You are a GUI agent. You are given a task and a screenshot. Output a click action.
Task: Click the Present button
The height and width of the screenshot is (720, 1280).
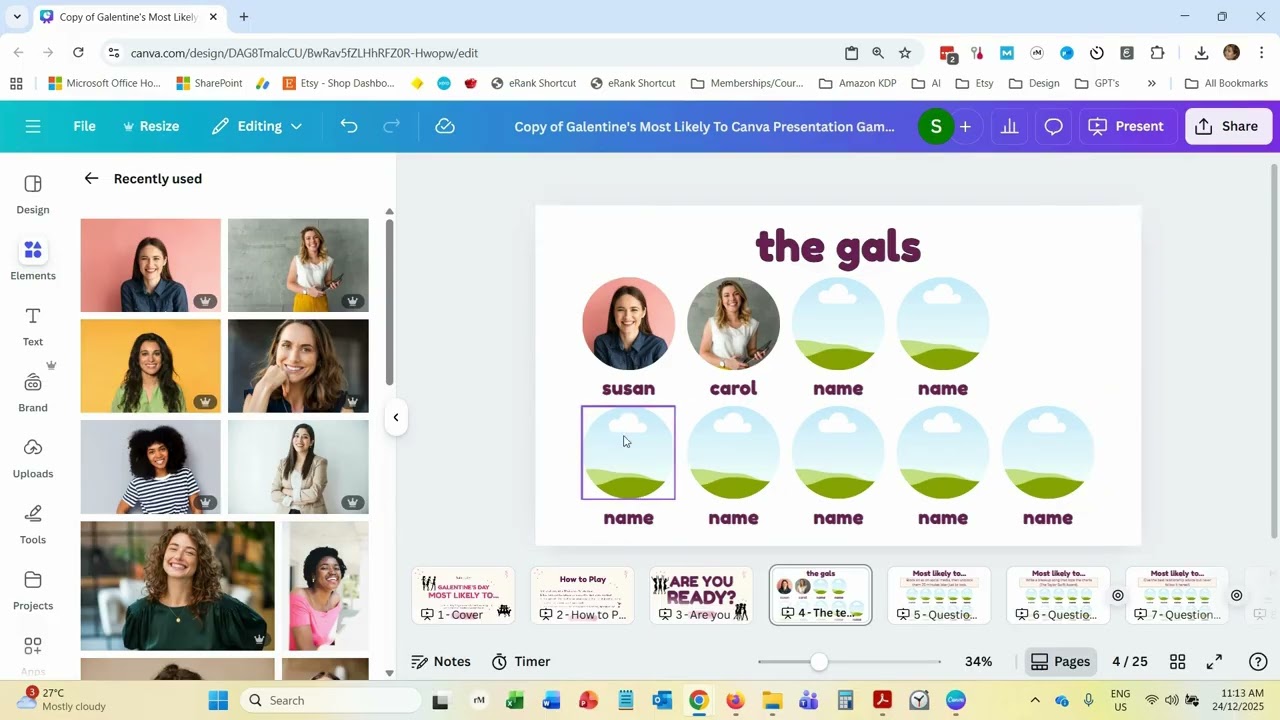point(1127,126)
